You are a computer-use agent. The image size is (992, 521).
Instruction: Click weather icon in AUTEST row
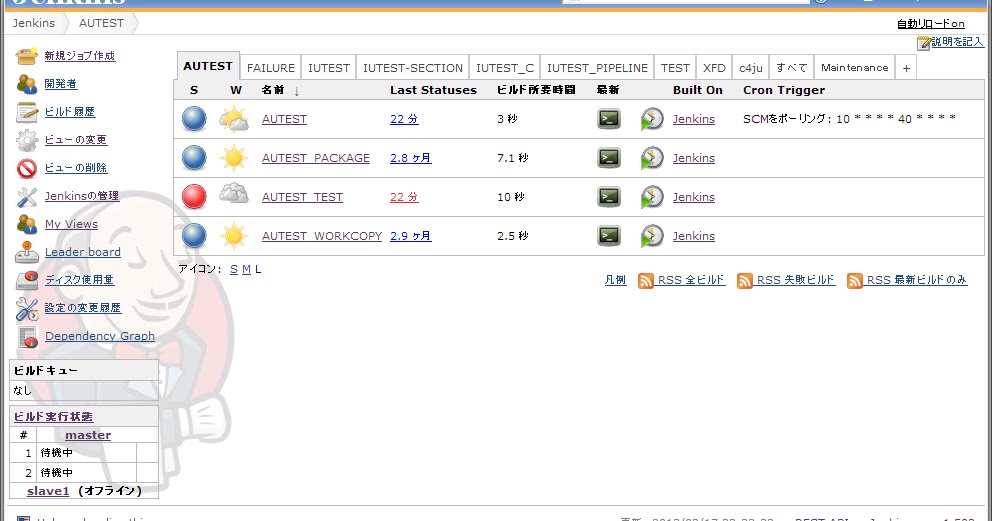(x=234, y=119)
